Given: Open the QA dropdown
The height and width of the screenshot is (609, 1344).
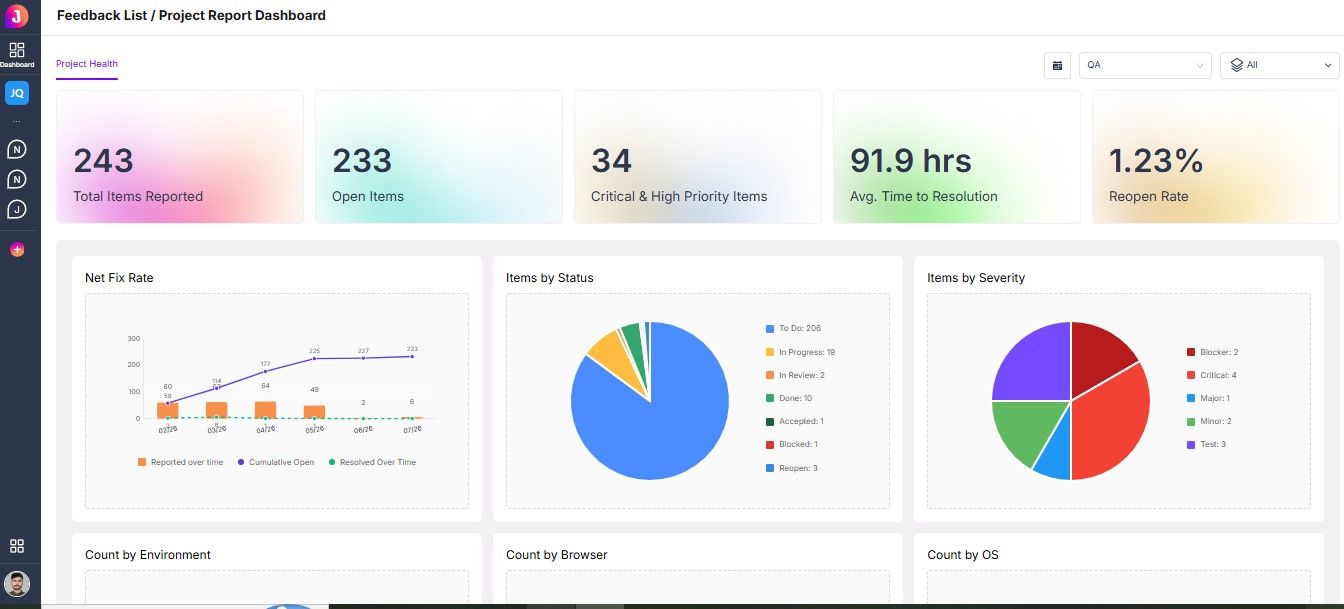Looking at the screenshot, I should click(1145, 65).
